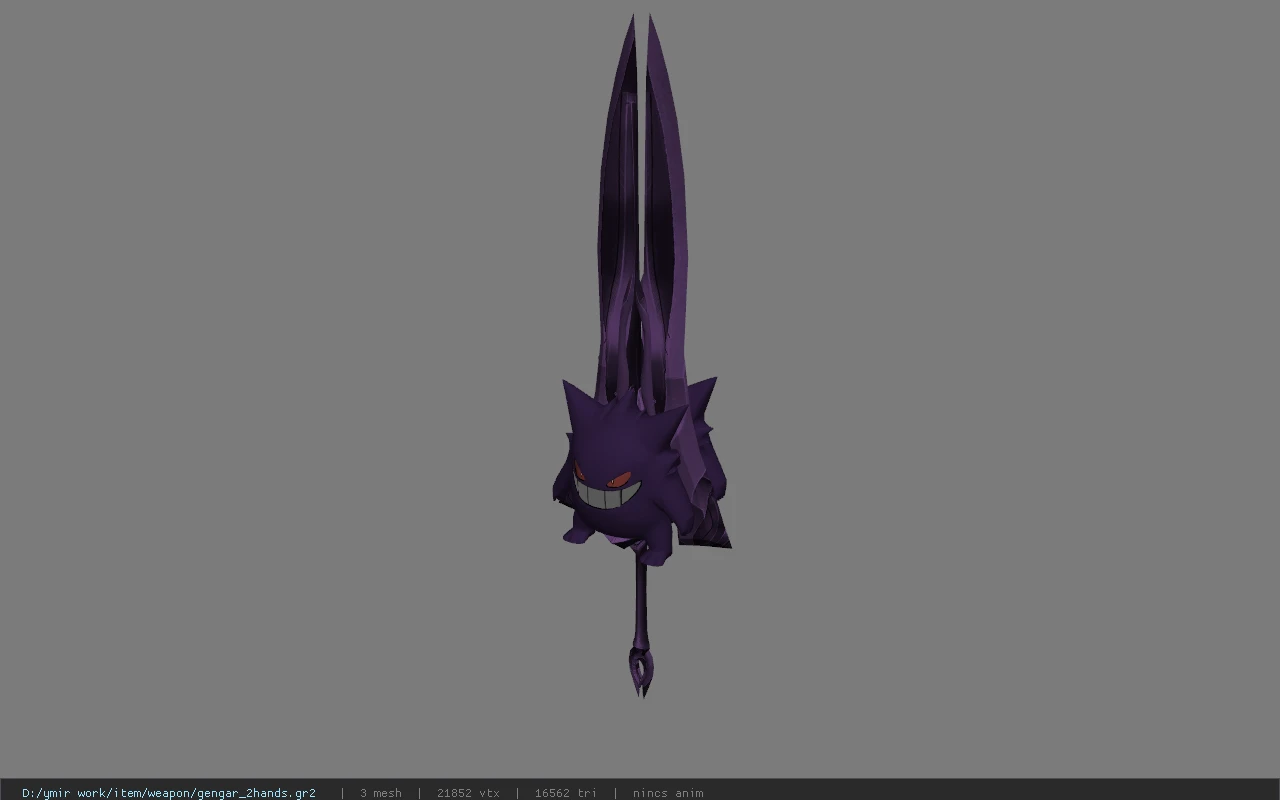Click the '21852 vtx' vertex count
Image resolution: width=1280 pixels, height=800 pixels.
pyautogui.click(x=468, y=793)
